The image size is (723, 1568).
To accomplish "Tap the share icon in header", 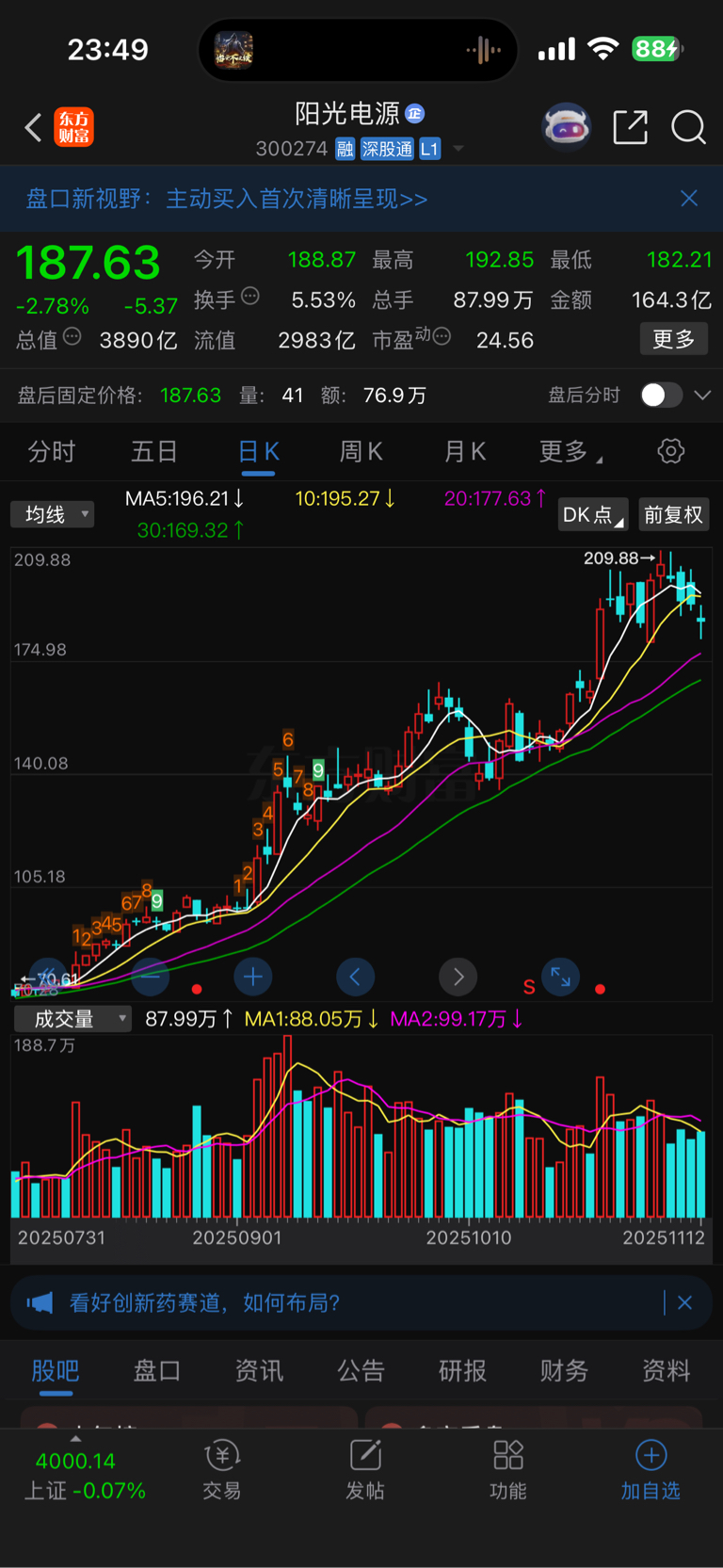I will click(x=630, y=126).
